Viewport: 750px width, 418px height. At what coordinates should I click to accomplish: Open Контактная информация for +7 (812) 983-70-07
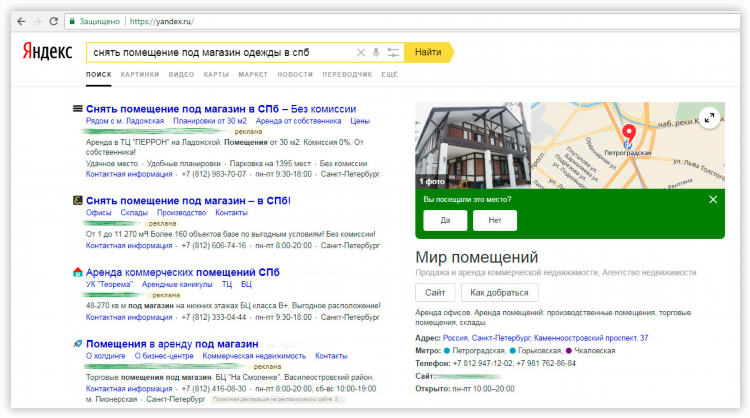pos(129,174)
